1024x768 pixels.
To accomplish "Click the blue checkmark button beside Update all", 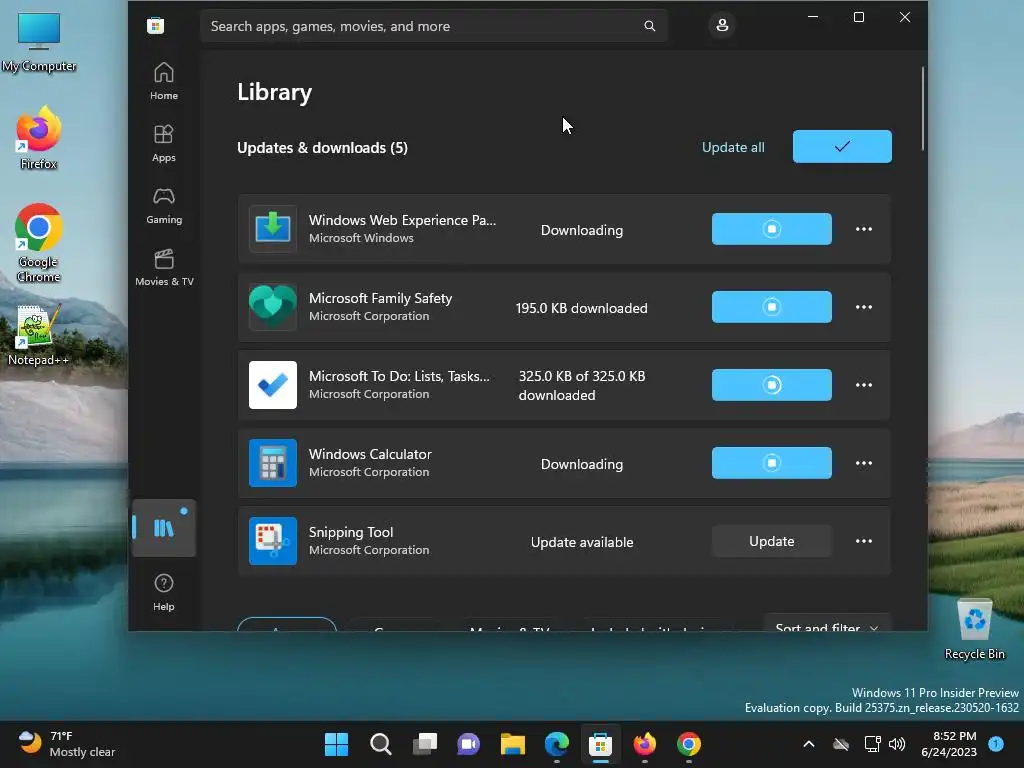I will (842, 146).
